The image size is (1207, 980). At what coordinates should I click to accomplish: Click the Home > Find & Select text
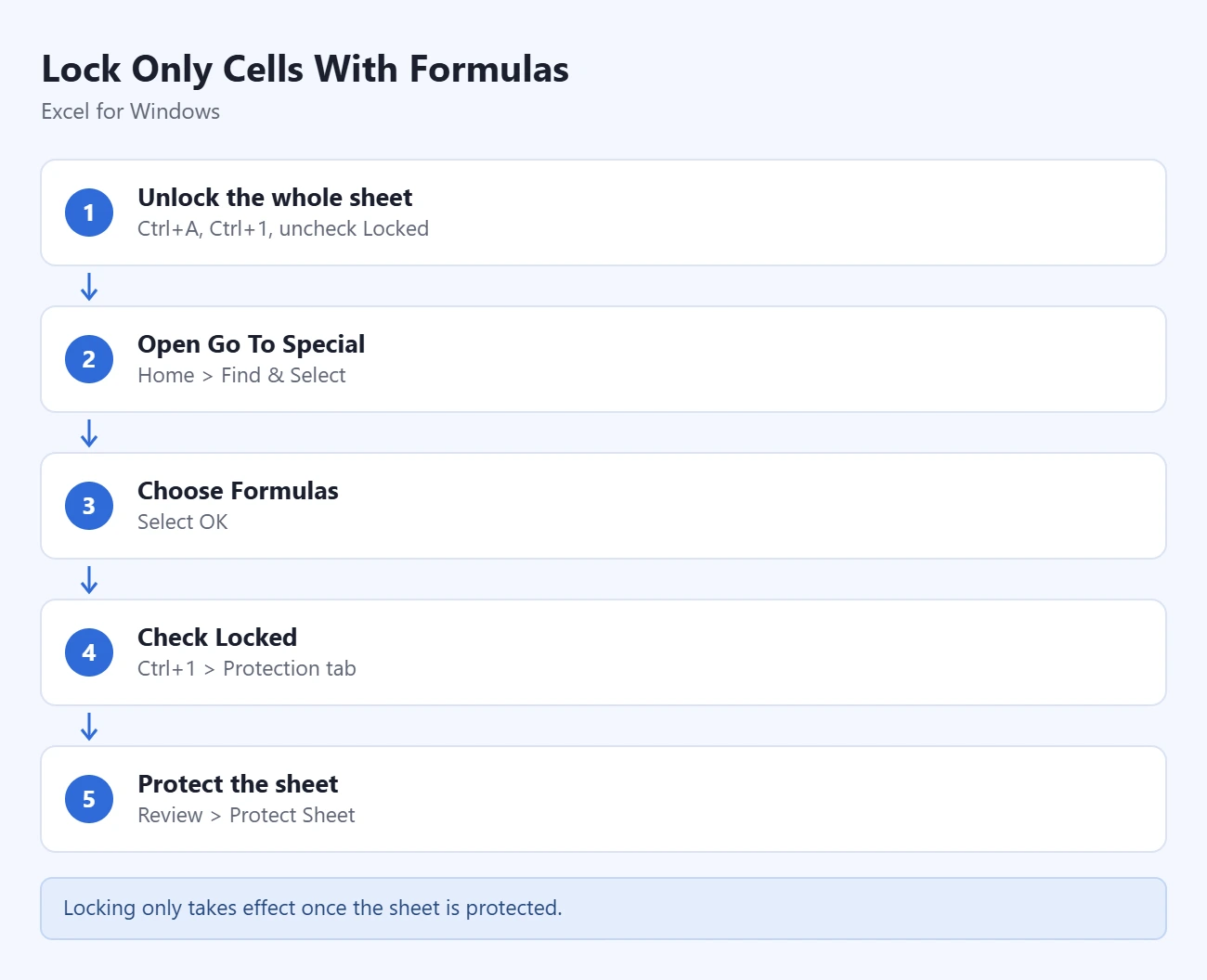[241, 375]
